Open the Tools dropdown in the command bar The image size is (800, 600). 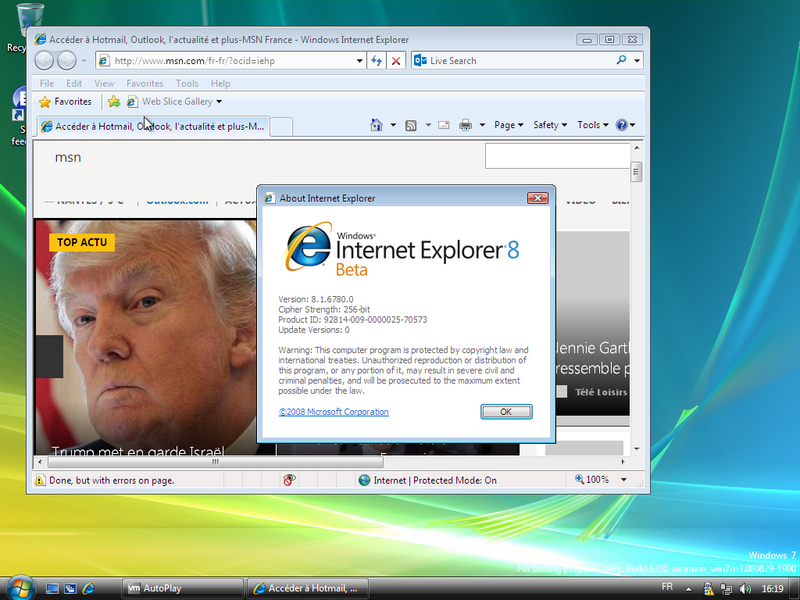592,125
